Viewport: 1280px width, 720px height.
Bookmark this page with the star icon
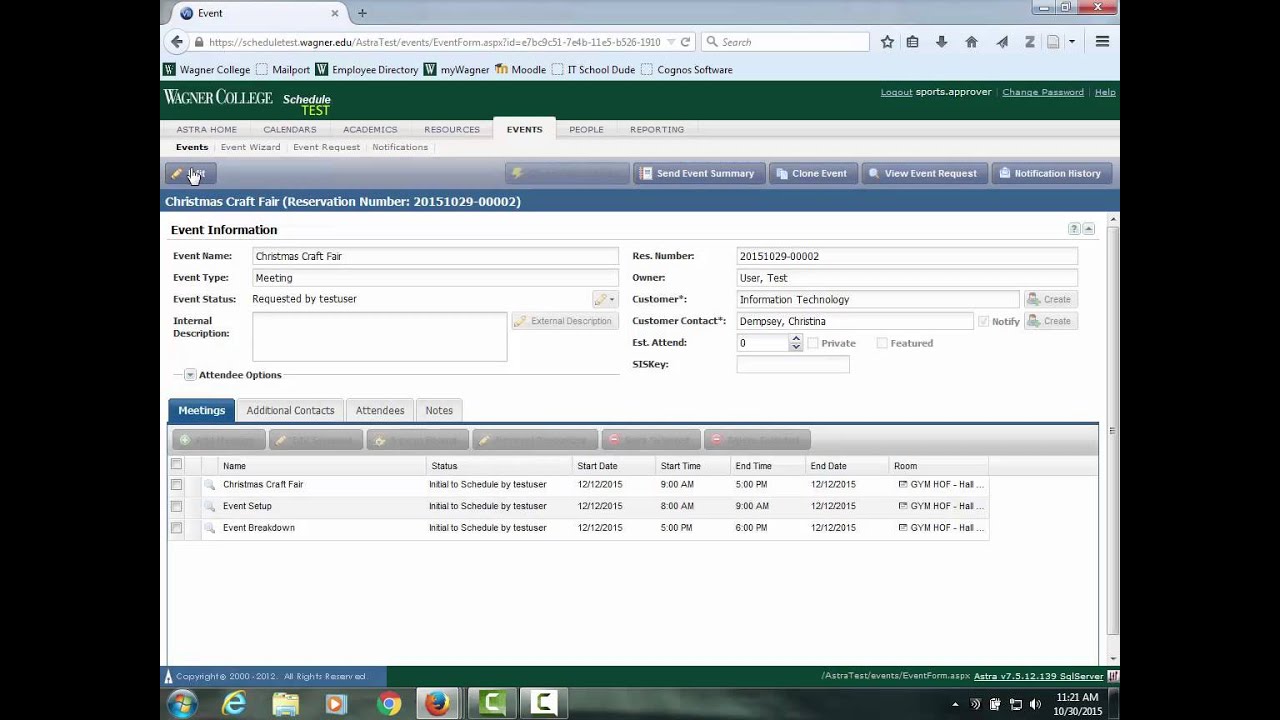pos(887,42)
